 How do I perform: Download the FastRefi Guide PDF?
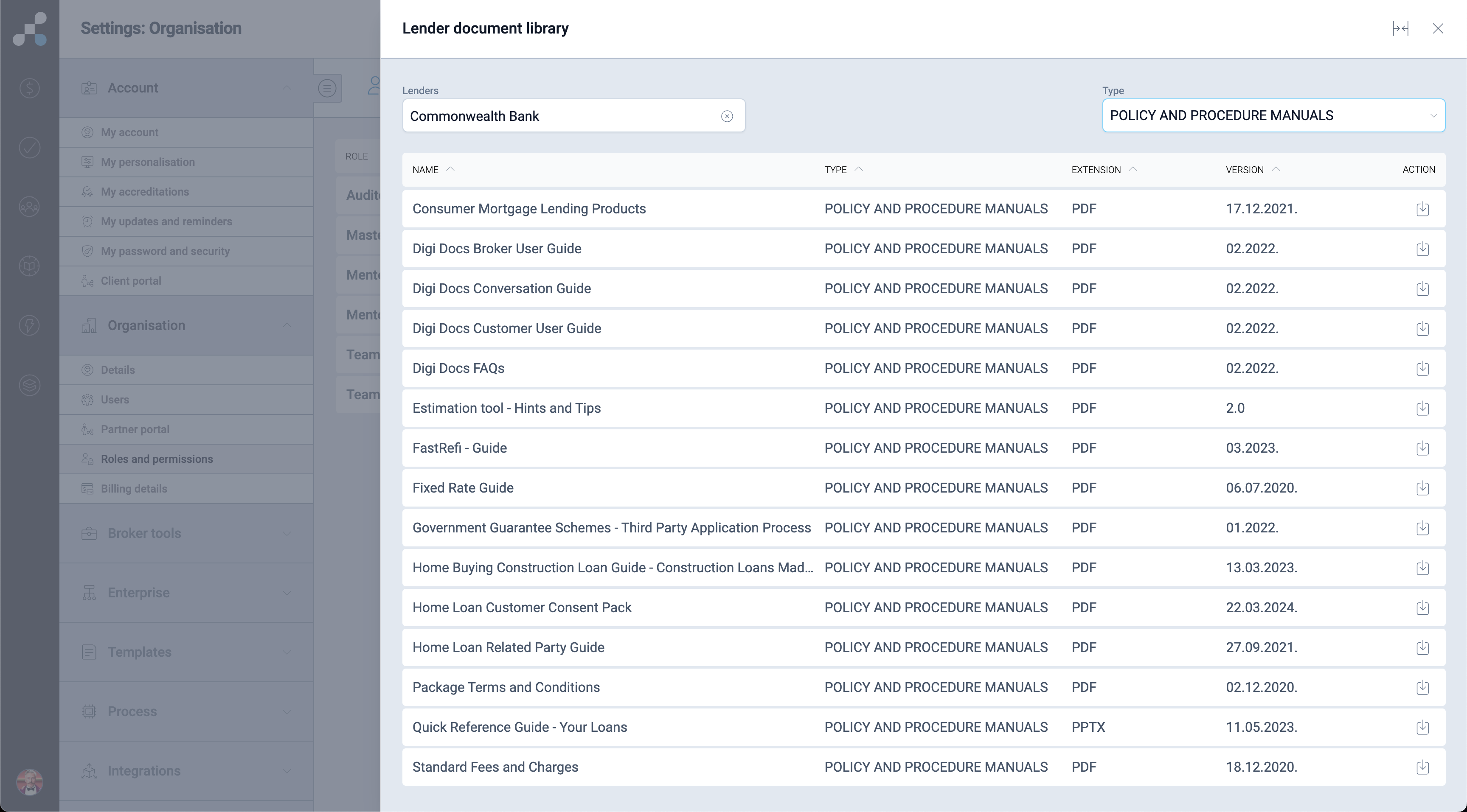click(x=1422, y=448)
